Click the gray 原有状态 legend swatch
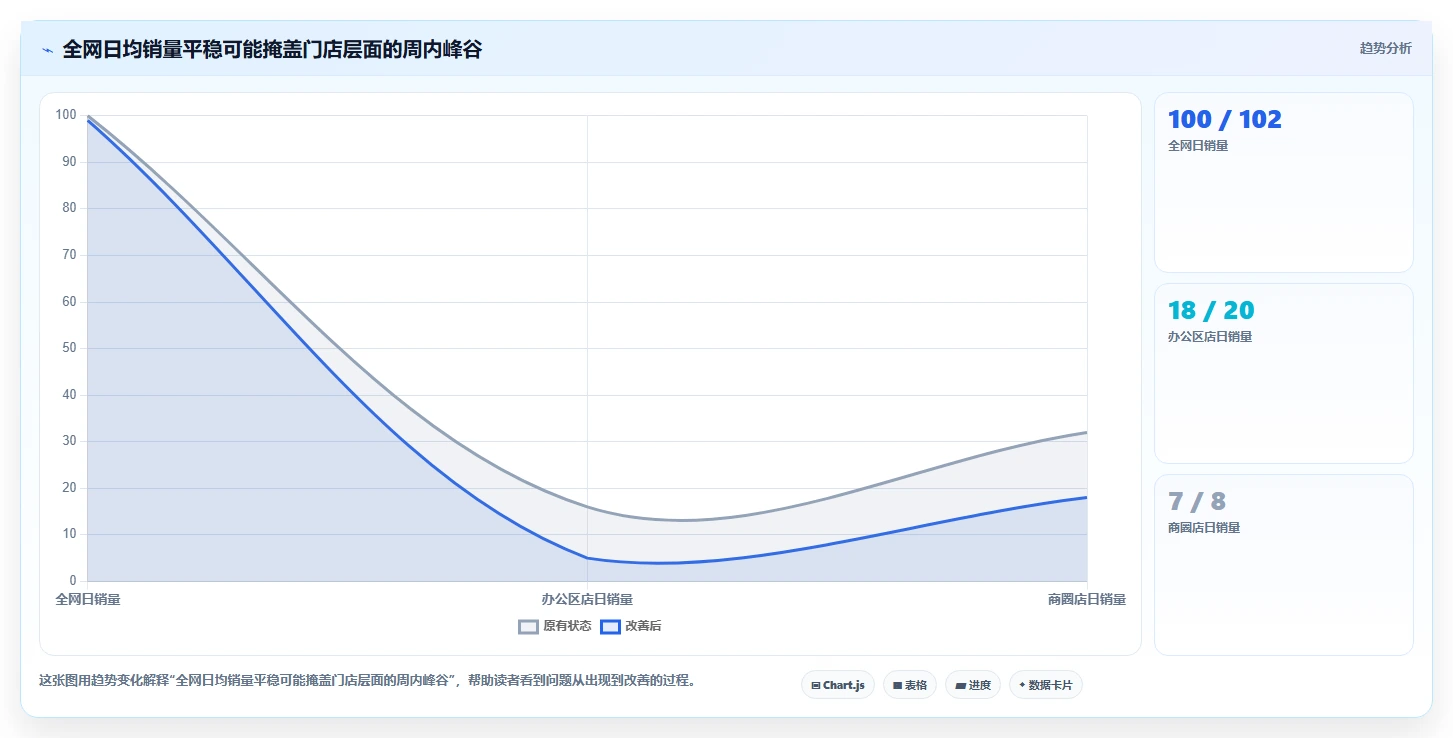The width and height of the screenshot is (1453, 738). click(x=528, y=627)
